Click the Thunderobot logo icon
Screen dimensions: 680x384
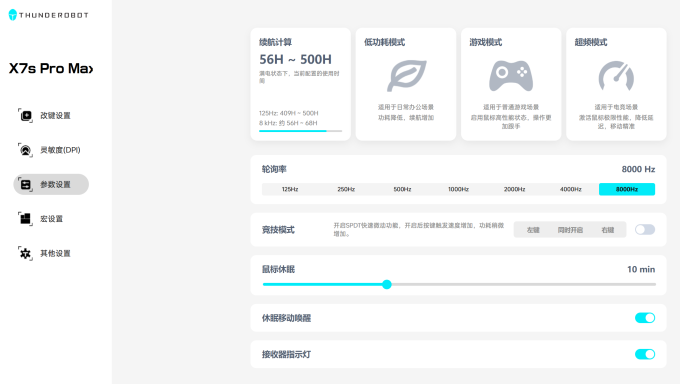[13, 15]
